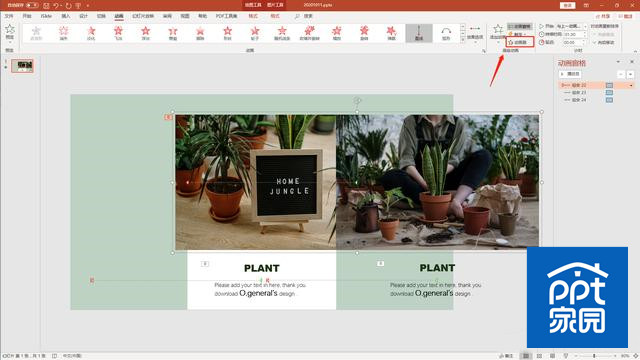The width and height of the screenshot is (640, 360).
Task: Open the File (文件) tab
Action: coord(9,16)
